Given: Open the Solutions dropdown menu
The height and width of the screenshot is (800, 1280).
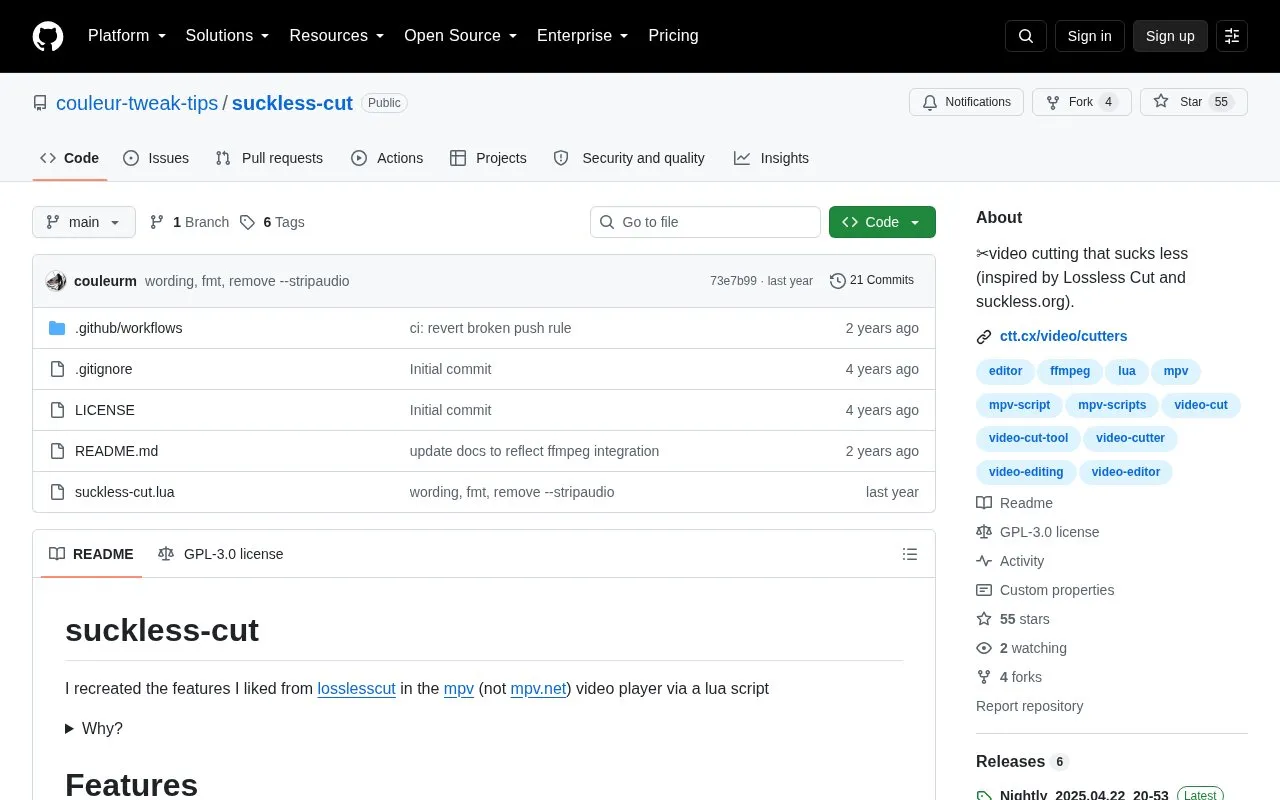Looking at the screenshot, I should [x=228, y=36].
